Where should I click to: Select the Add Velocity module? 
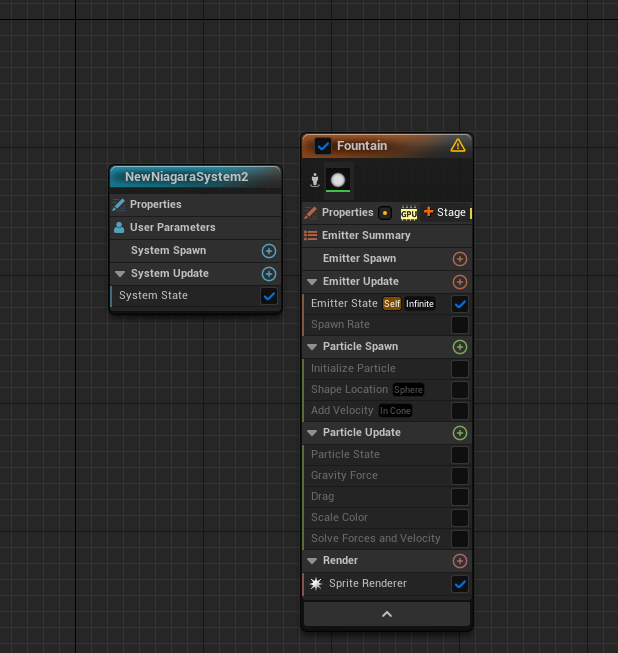click(x=387, y=411)
